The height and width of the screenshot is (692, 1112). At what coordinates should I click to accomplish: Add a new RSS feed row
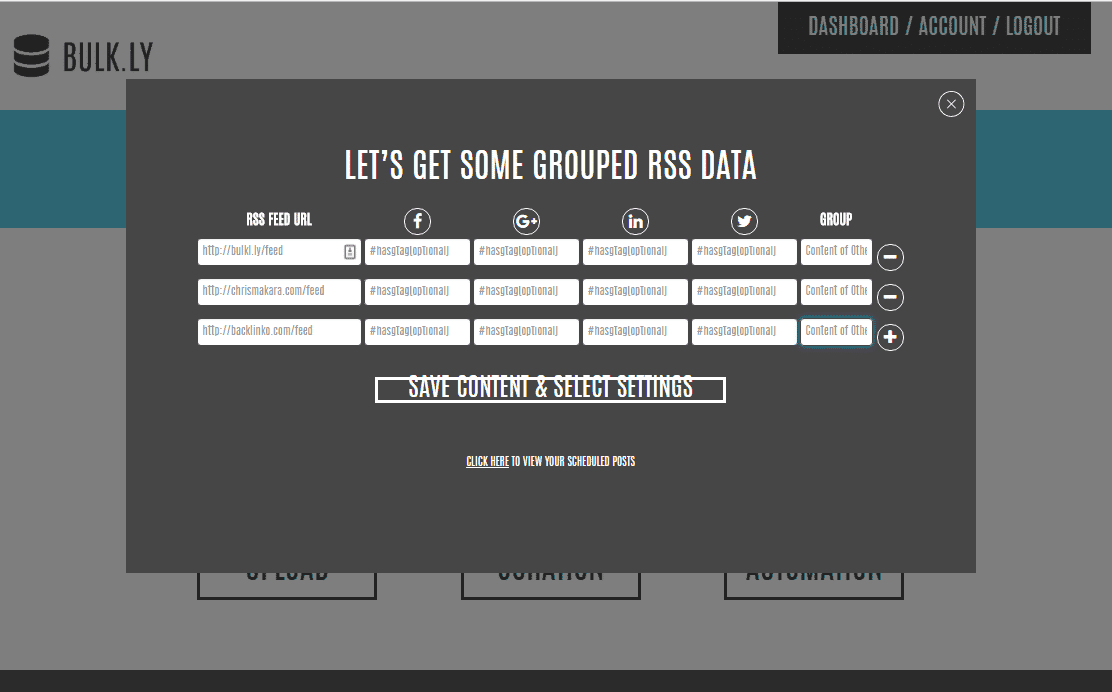(890, 337)
